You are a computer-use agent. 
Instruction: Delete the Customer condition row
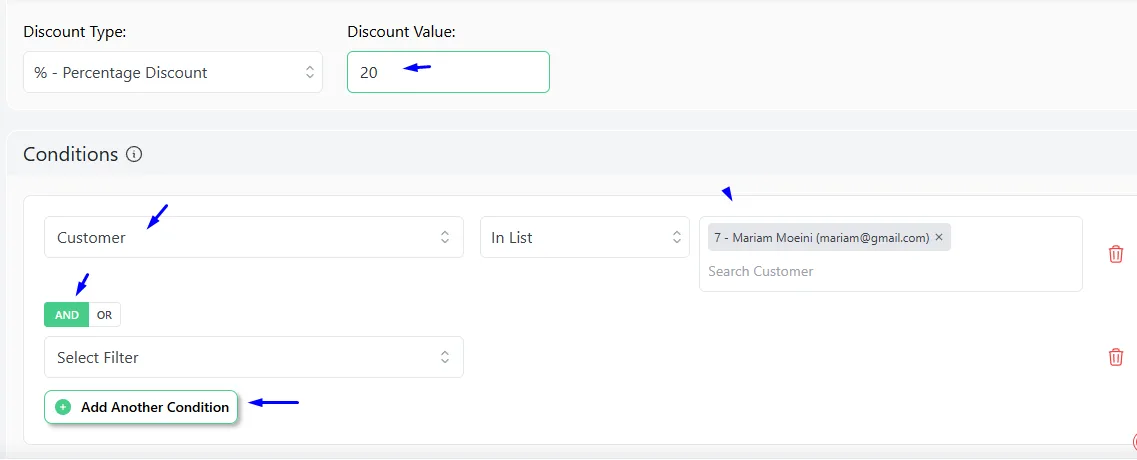click(1116, 254)
